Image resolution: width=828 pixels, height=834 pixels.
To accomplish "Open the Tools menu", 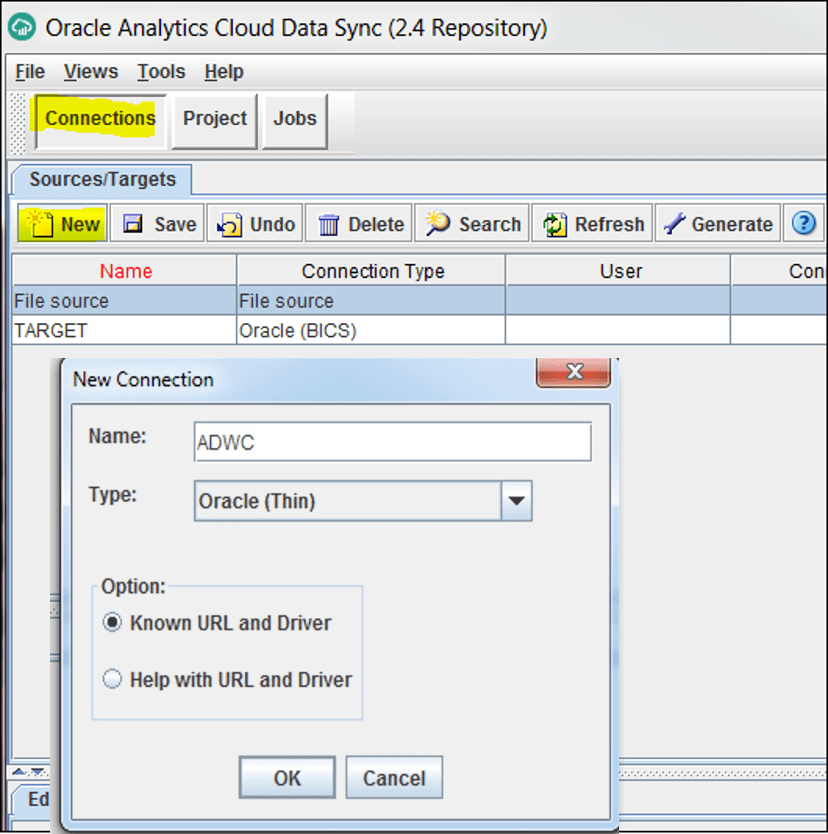I will click(x=160, y=71).
